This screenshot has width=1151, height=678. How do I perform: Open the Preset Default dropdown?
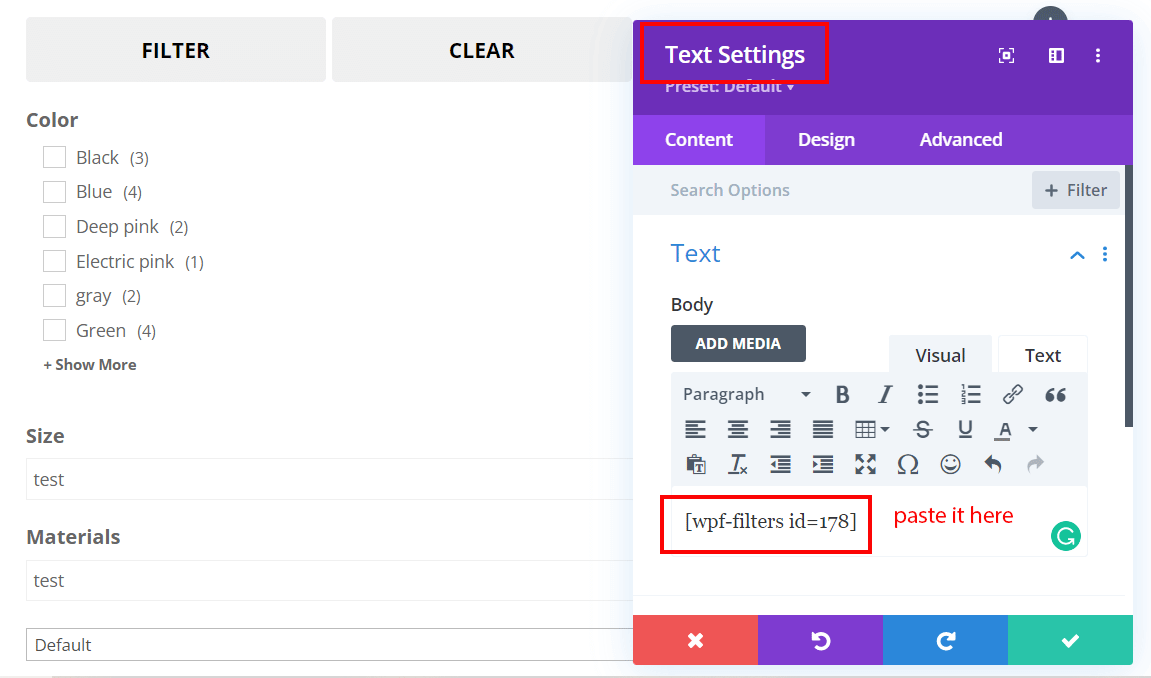click(729, 87)
